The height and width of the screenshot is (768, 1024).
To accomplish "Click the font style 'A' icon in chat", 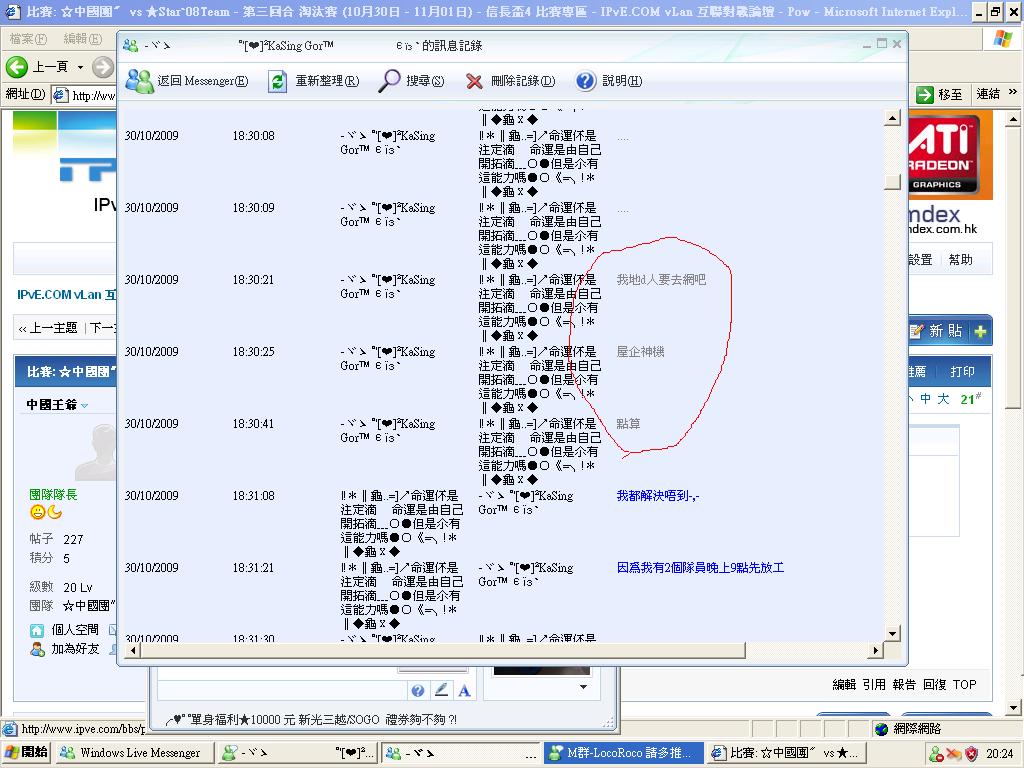I will coord(464,690).
